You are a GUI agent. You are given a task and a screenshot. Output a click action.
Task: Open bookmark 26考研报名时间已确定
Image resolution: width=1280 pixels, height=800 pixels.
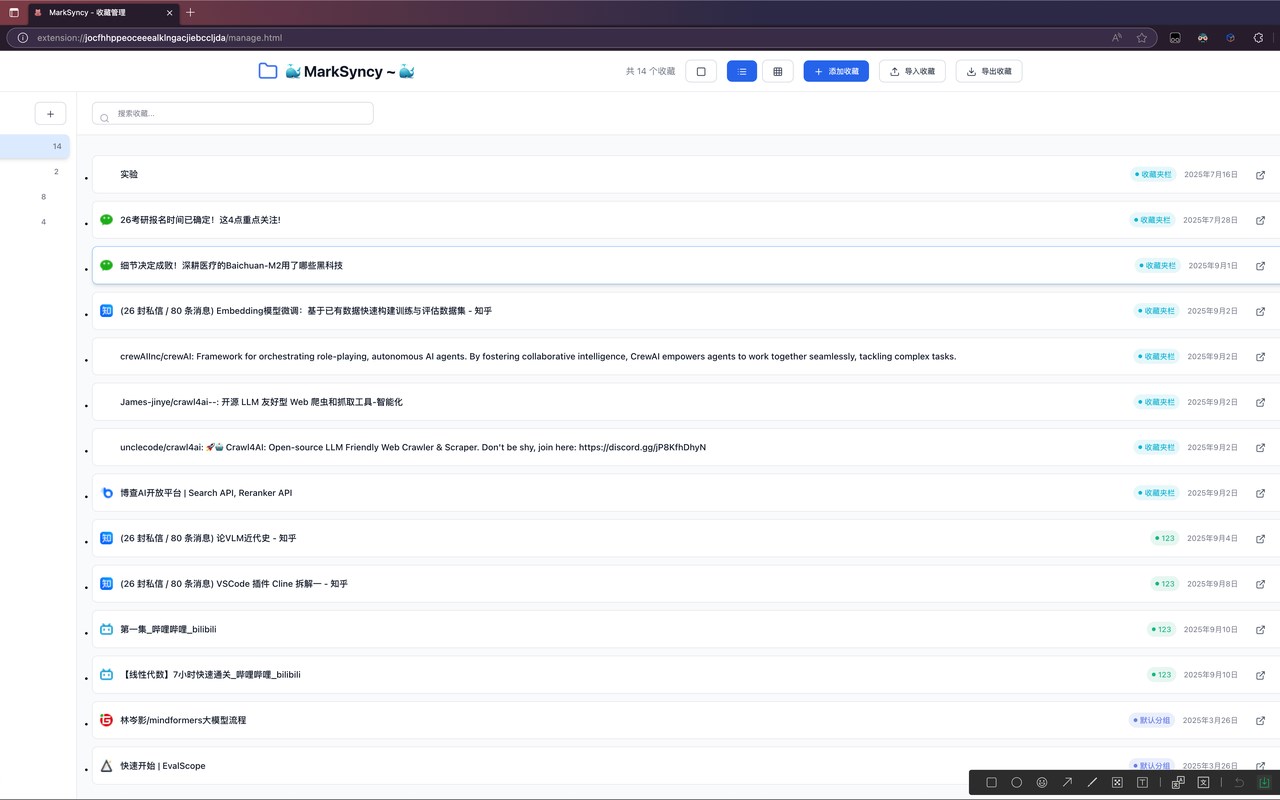tap(200, 220)
